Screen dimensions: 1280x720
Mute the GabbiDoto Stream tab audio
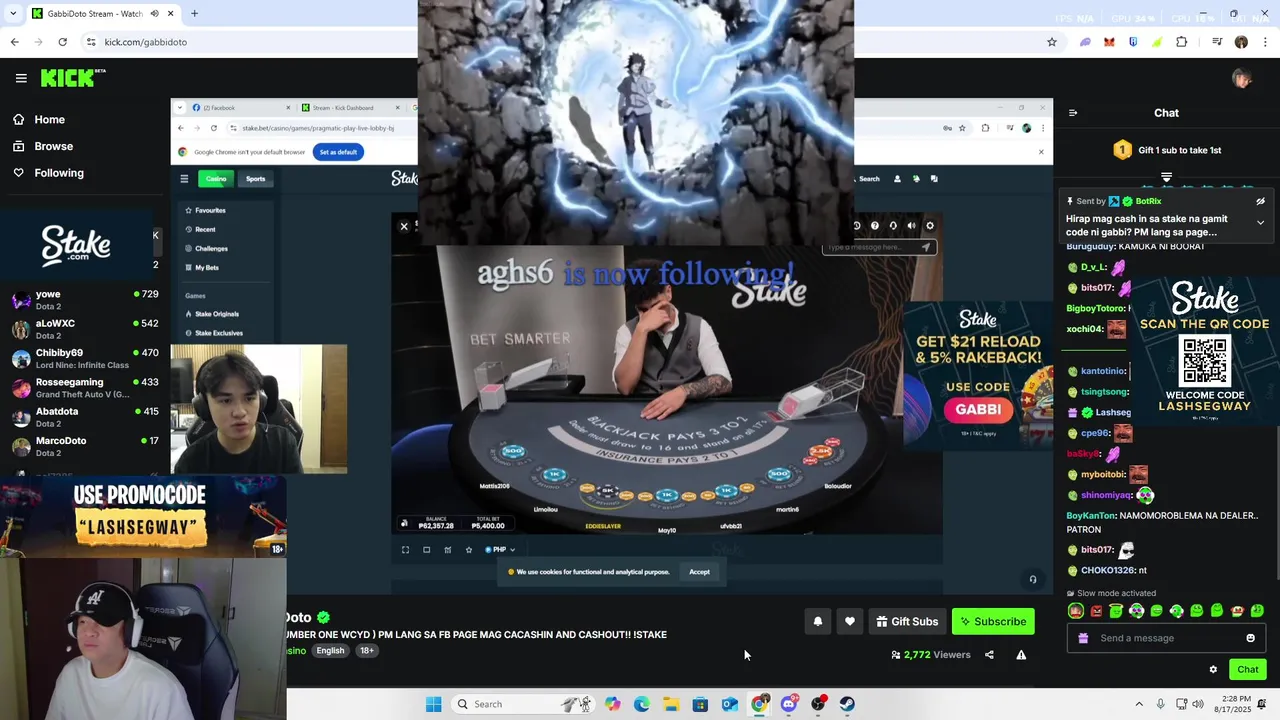(x=154, y=14)
